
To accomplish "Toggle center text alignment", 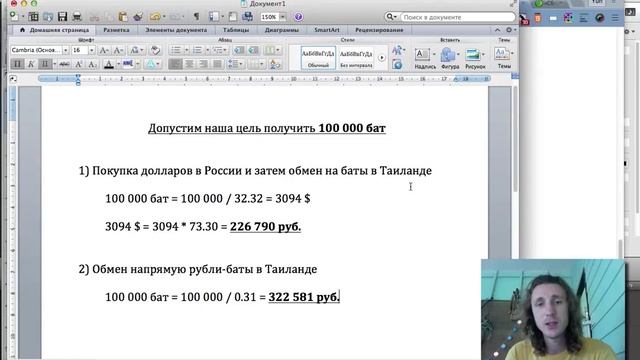I will coord(189,64).
